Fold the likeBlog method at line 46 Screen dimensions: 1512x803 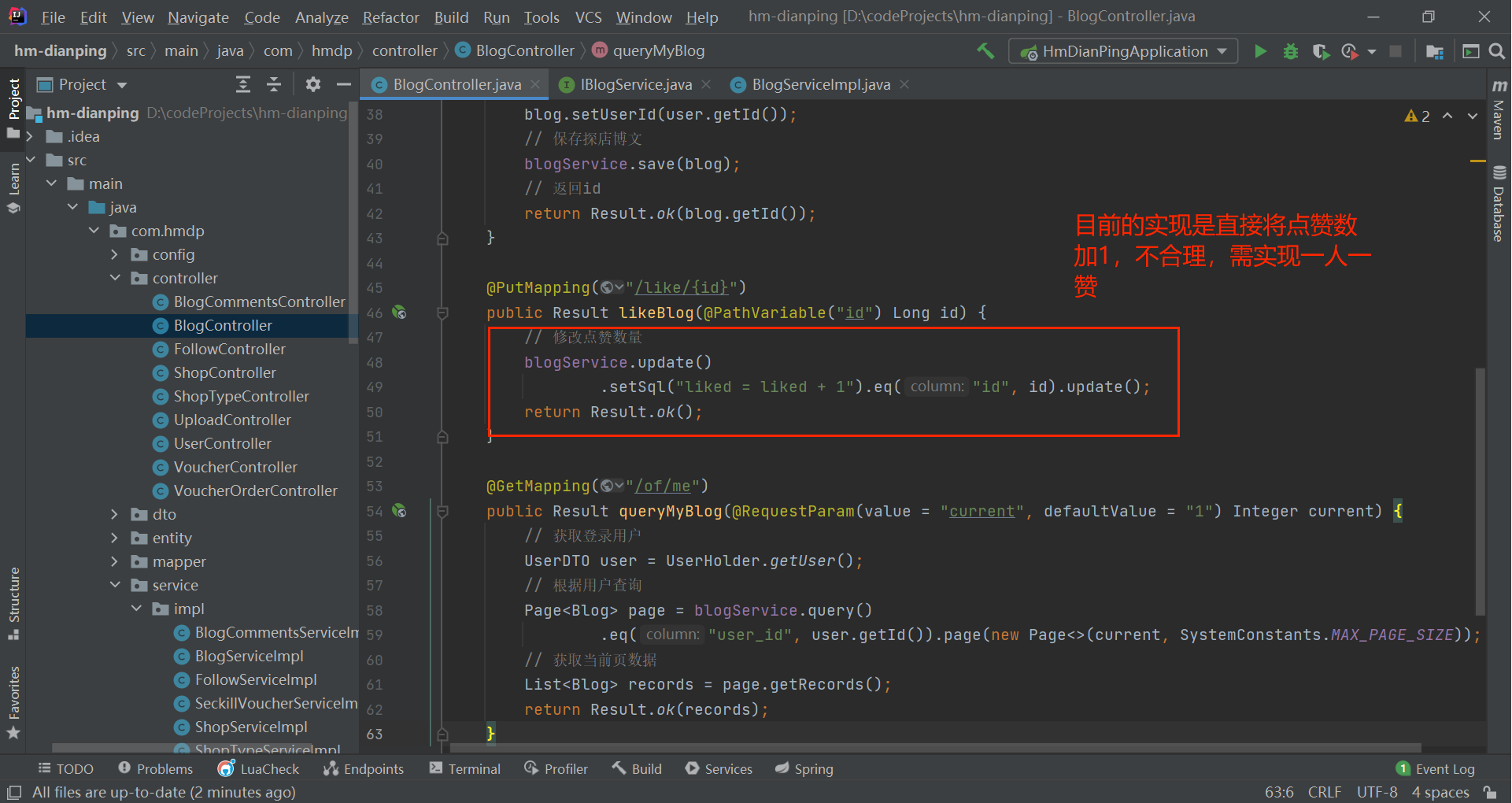click(442, 313)
